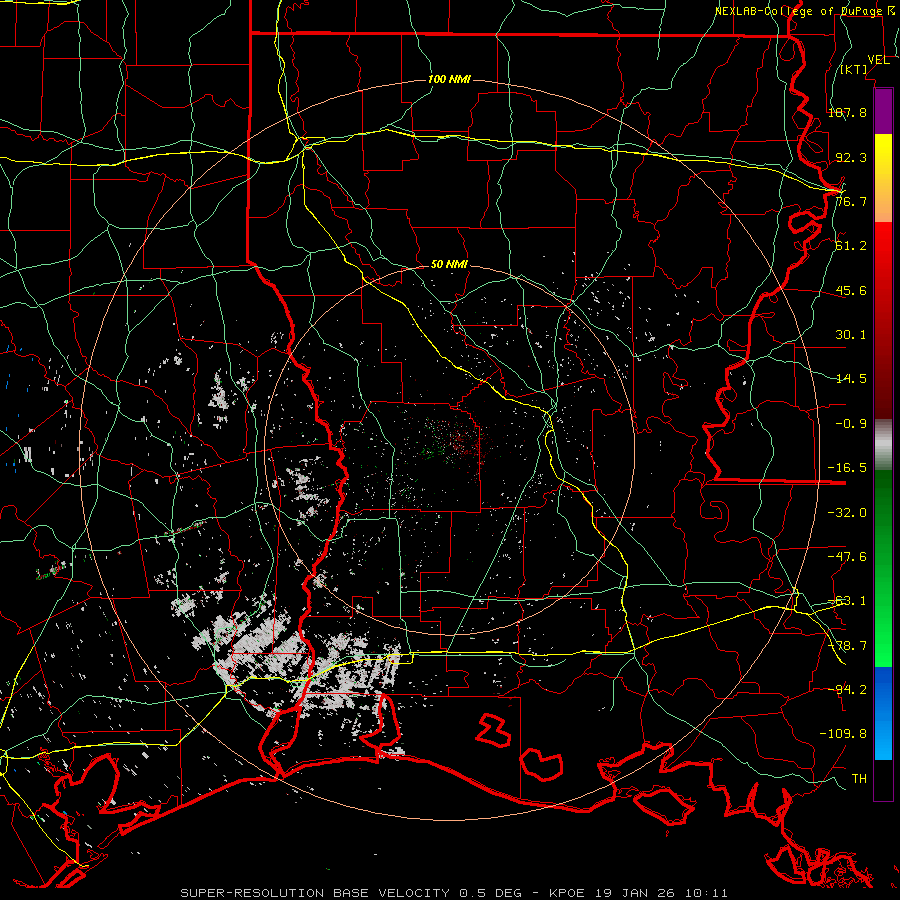Viewport: 900px width, 900px height.
Task: Pick the red segment of velocity color bar
Action: (883, 320)
